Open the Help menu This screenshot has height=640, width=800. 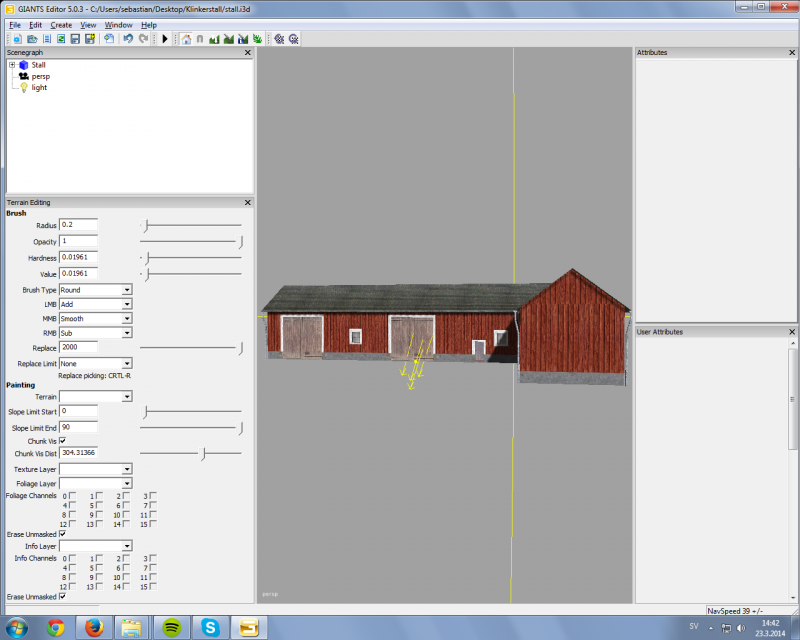149,25
